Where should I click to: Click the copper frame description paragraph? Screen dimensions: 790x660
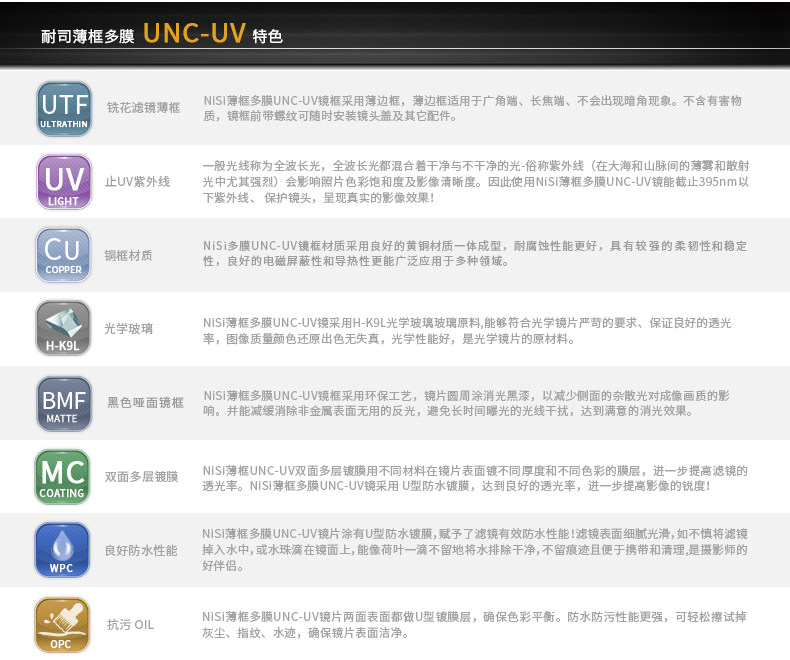pyautogui.click(x=475, y=253)
